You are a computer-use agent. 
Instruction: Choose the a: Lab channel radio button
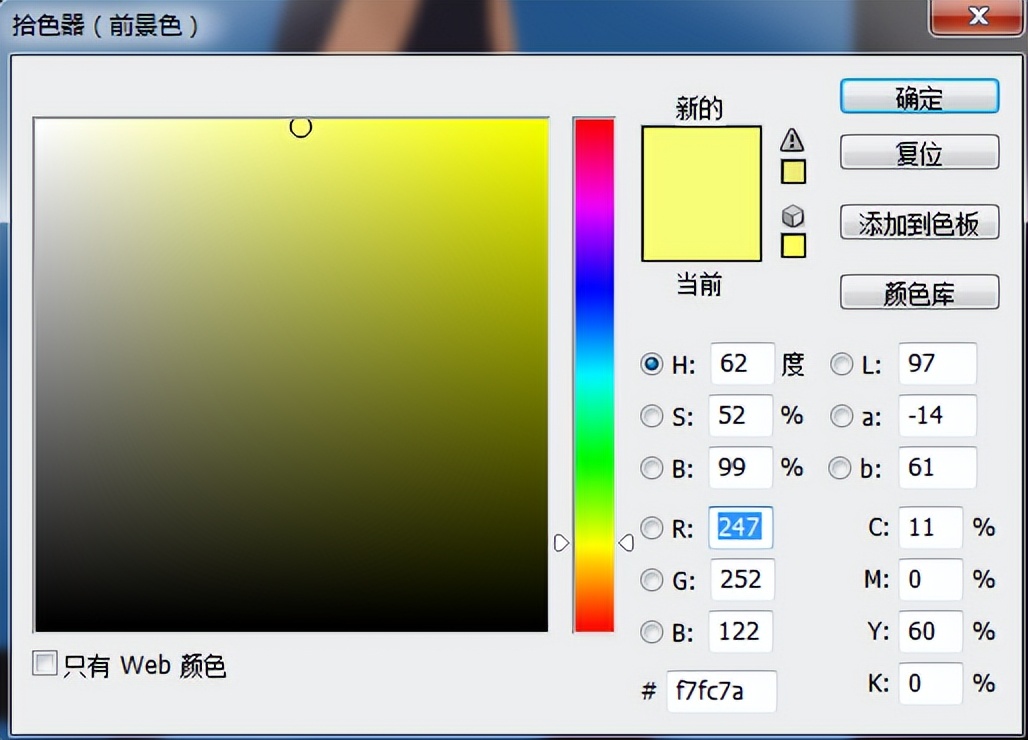pos(841,416)
